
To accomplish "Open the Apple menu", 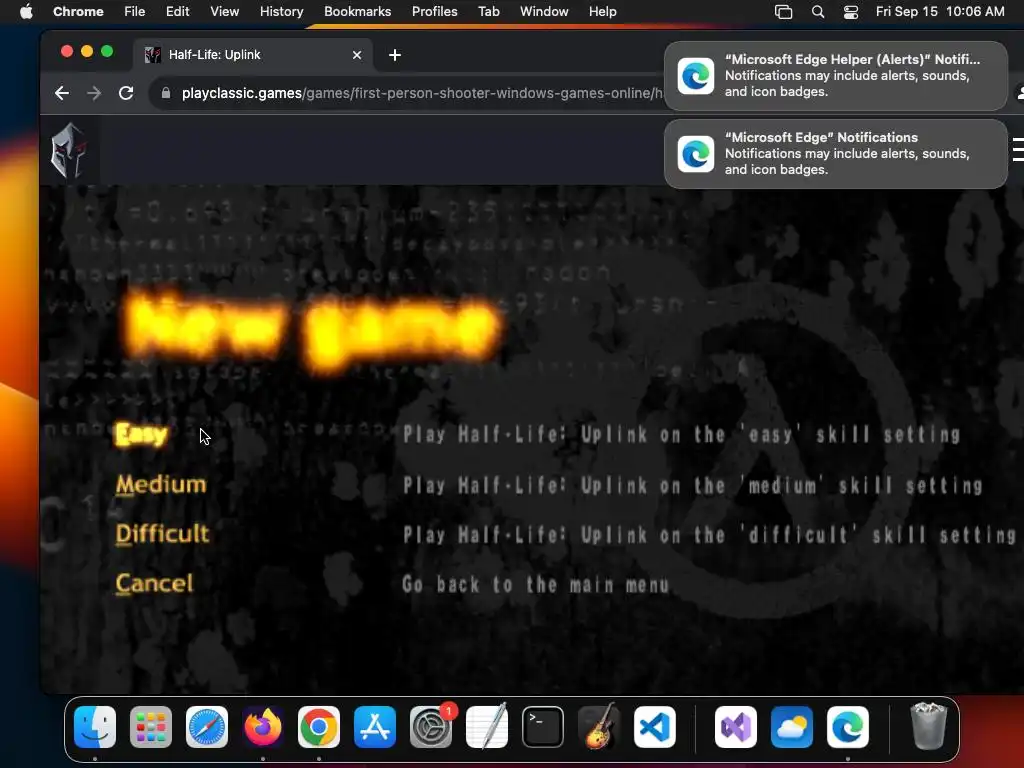I will (26, 12).
